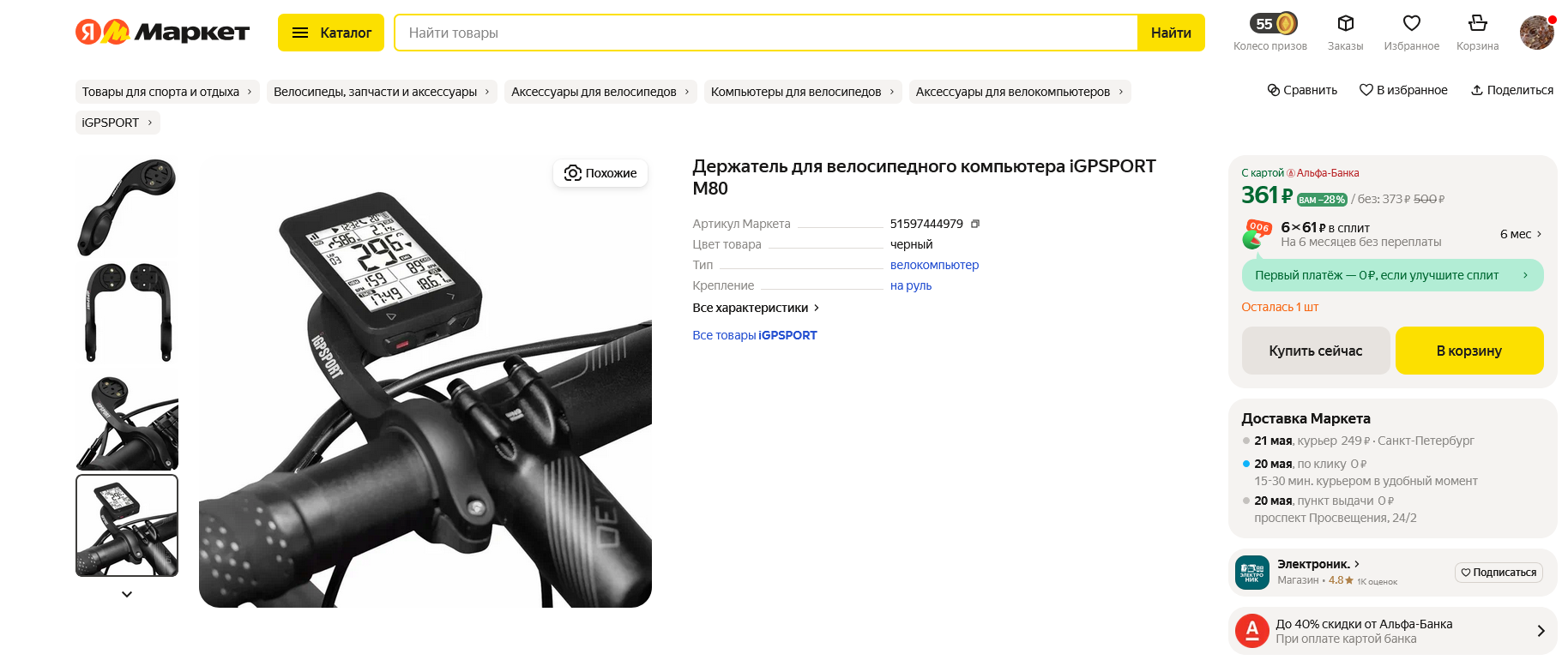Image resolution: width=1568 pixels, height=660 pixels.
Task: Open С картой Альфа-Банка link
Action: click(x=1300, y=173)
